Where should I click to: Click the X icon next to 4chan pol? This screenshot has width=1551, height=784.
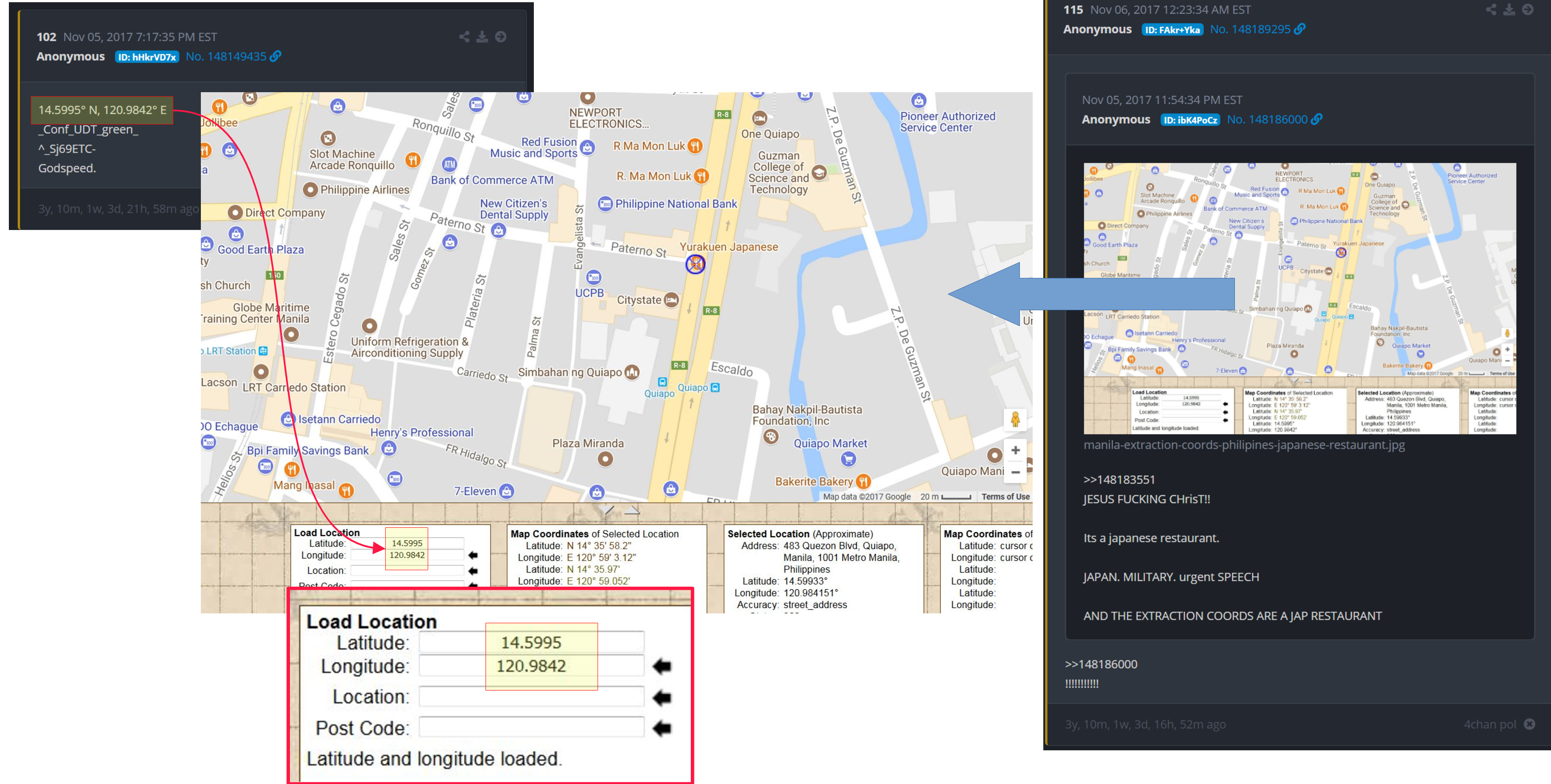pos(1529,724)
